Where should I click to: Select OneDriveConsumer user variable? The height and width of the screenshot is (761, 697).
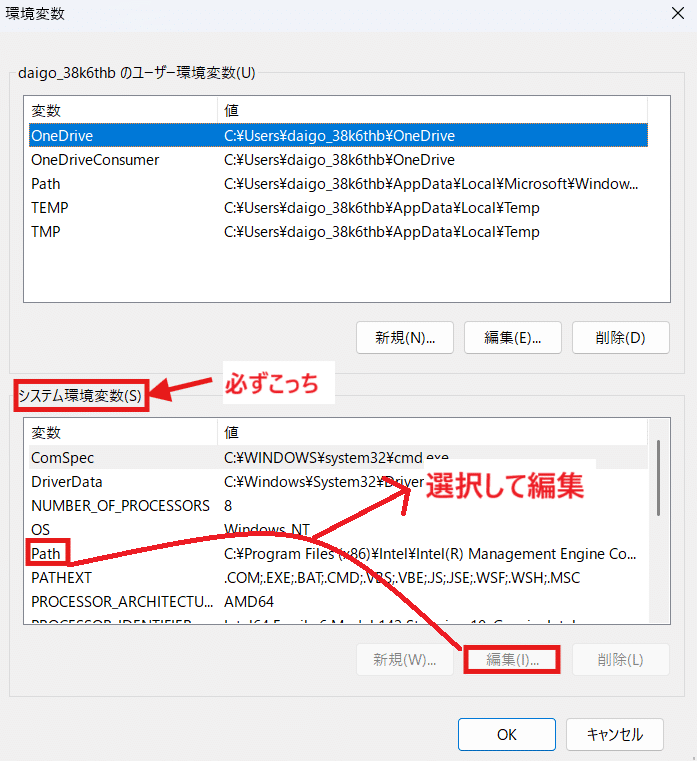338,160
